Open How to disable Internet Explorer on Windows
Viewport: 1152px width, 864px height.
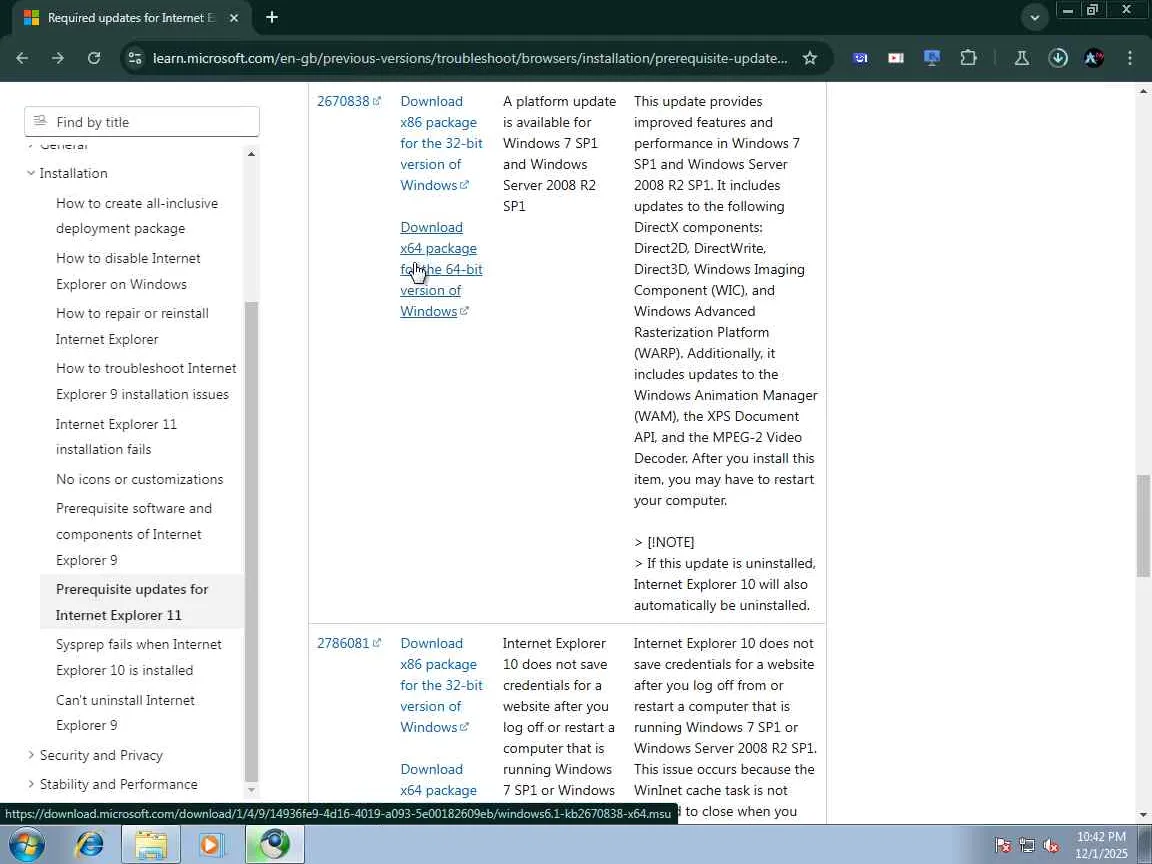point(128,271)
